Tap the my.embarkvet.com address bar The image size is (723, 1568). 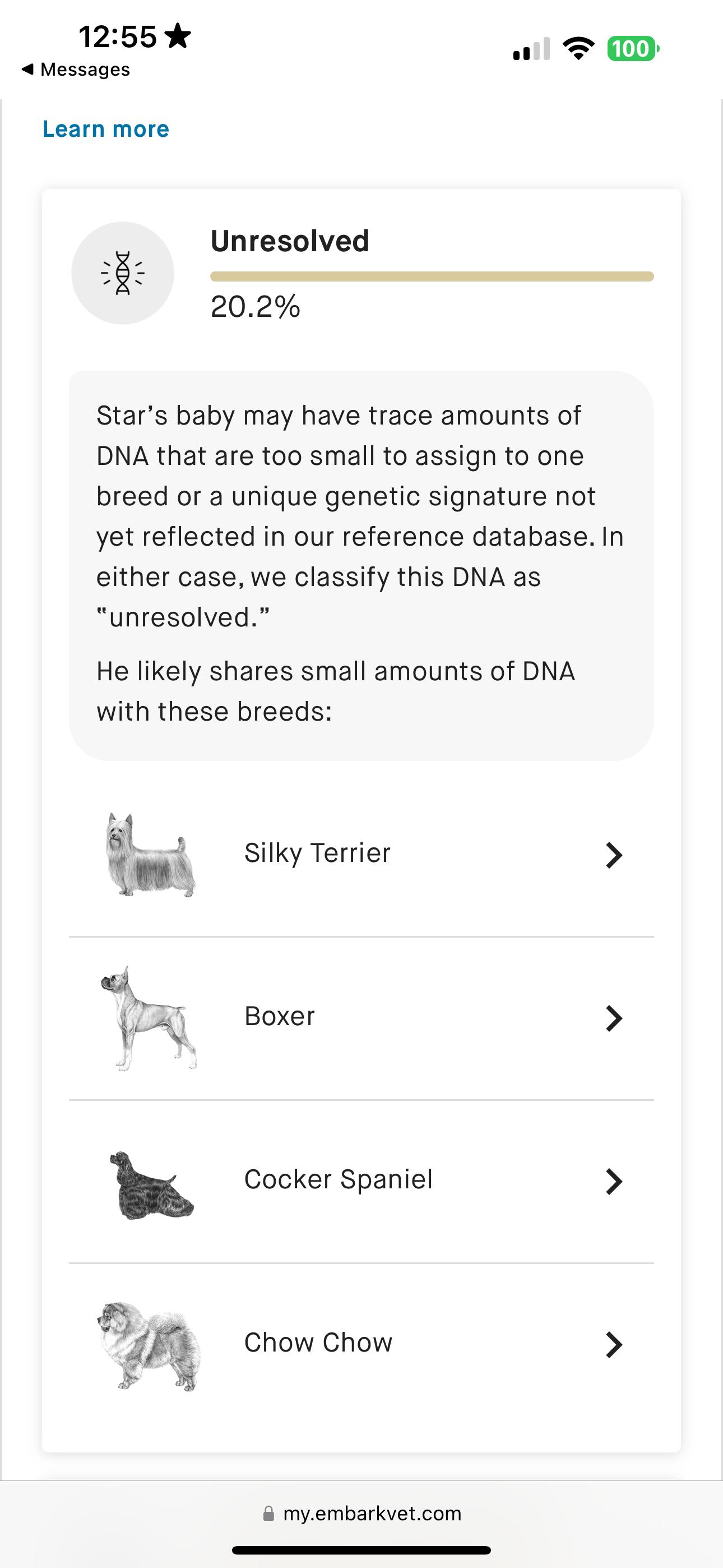pos(372,1514)
